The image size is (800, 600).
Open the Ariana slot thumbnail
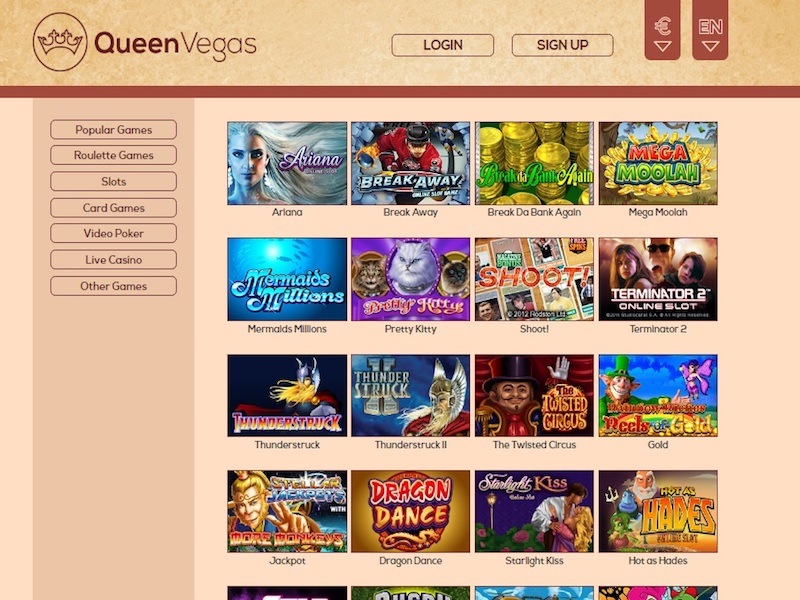(x=287, y=163)
